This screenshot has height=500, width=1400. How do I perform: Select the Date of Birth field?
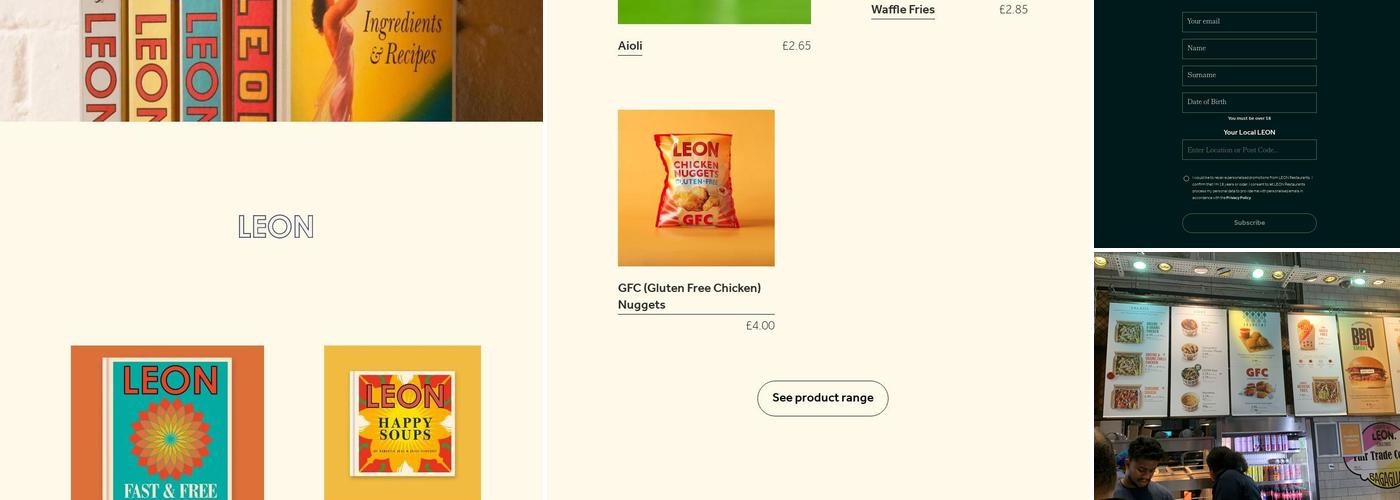pos(1249,103)
